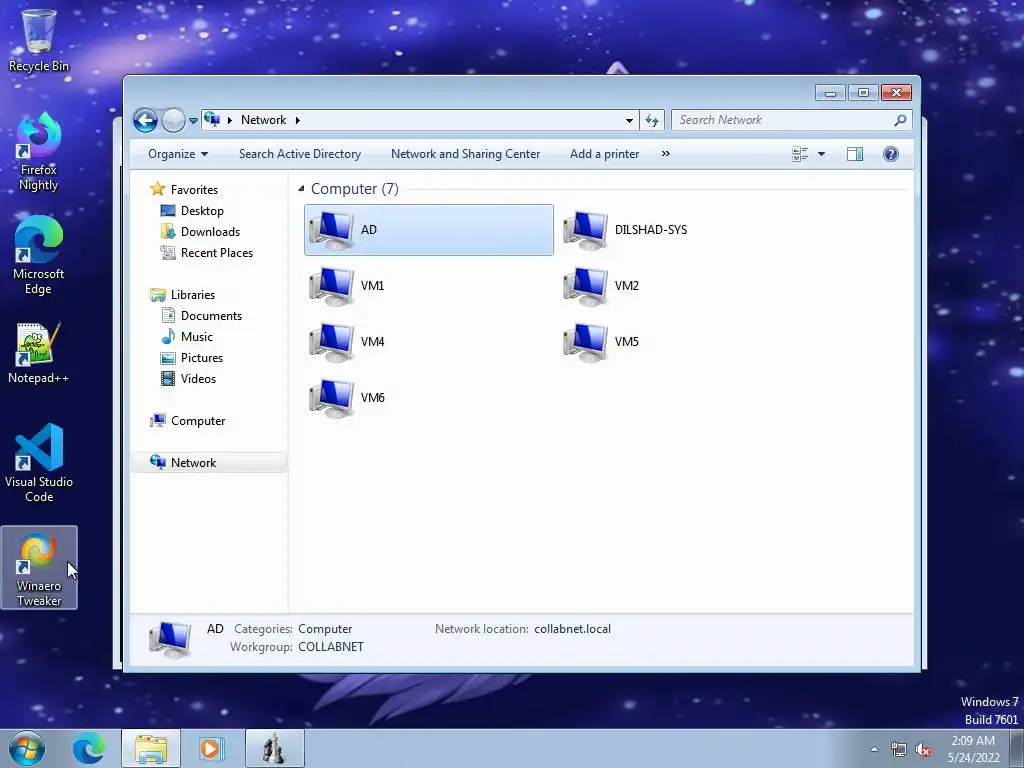The image size is (1024, 768).
Task: Select Visual Studio Code shortcut
Action: click(x=39, y=463)
